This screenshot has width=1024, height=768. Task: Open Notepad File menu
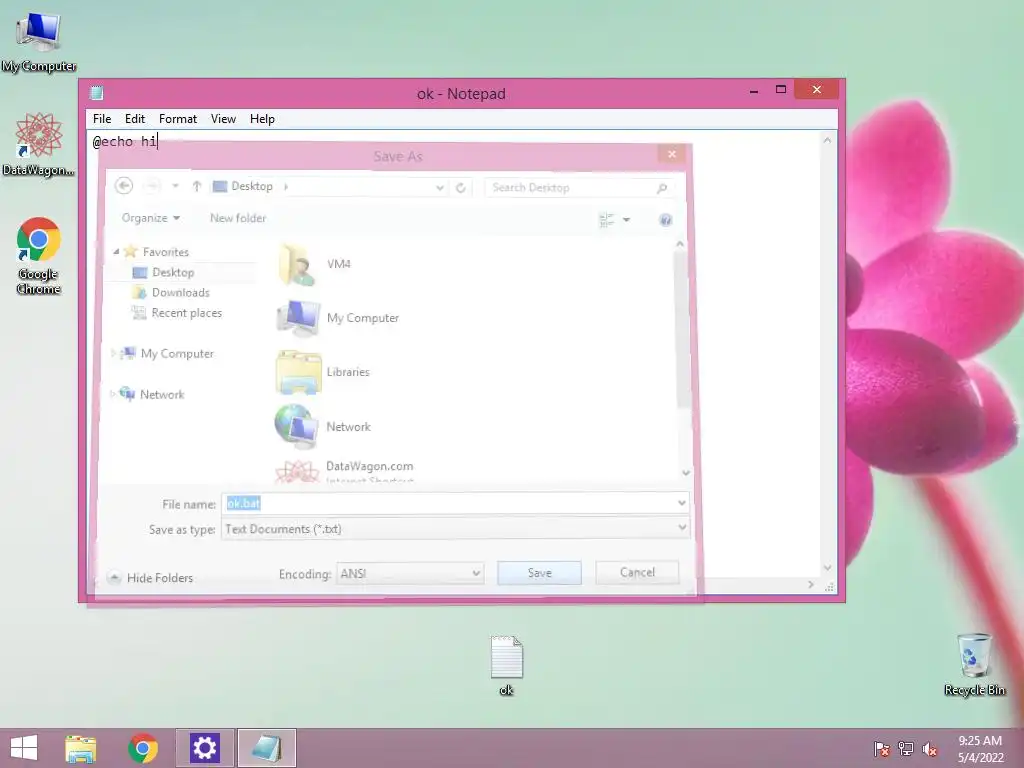102,119
